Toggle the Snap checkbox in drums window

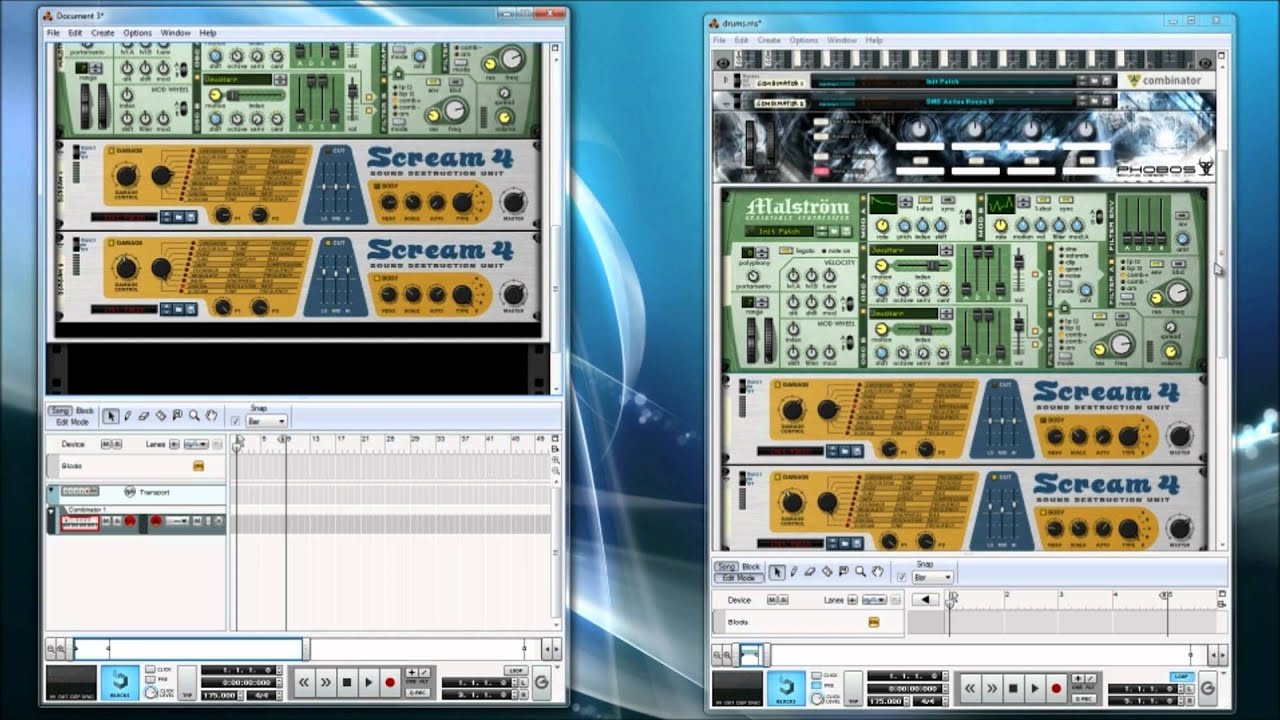(x=901, y=577)
